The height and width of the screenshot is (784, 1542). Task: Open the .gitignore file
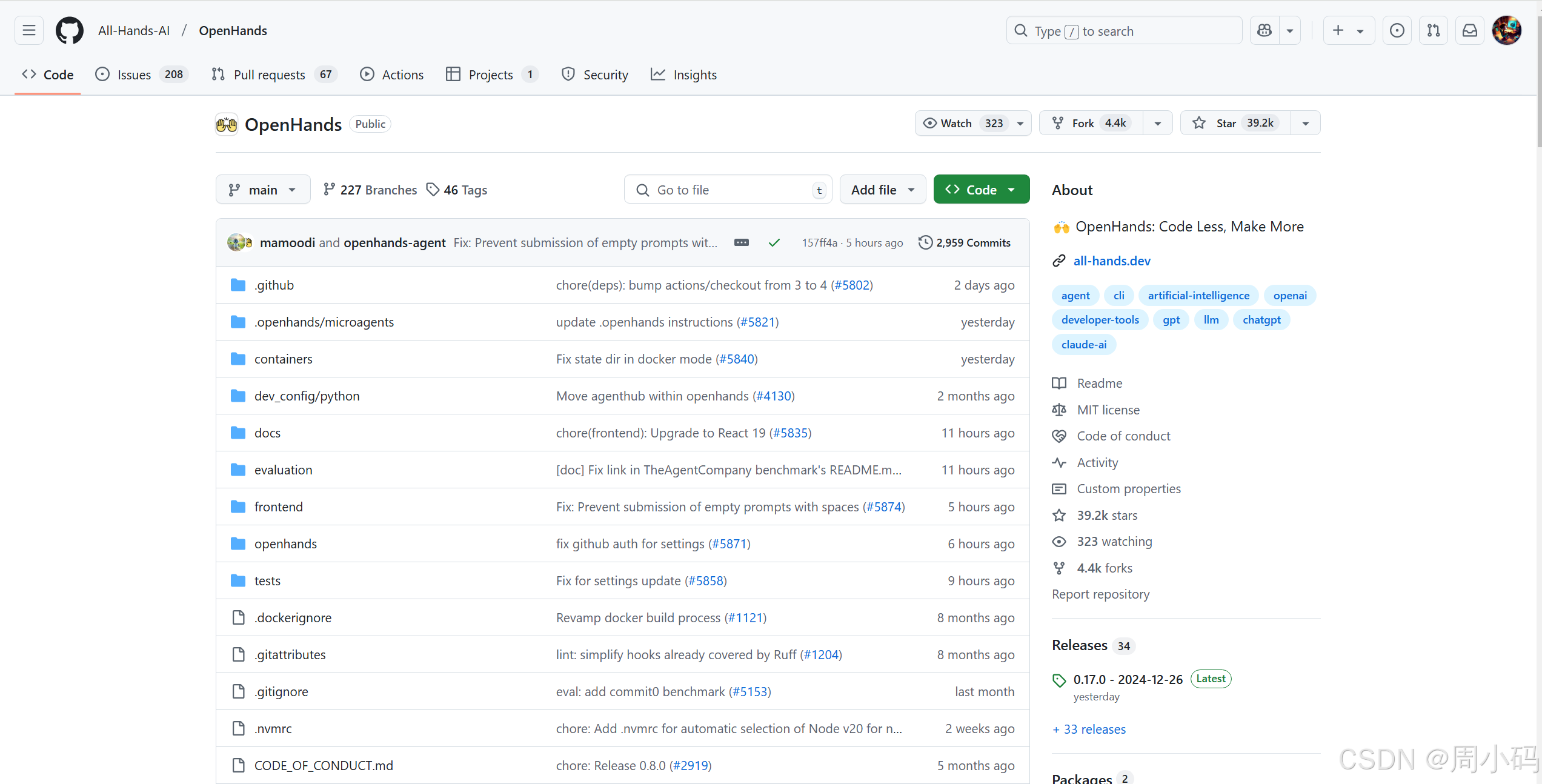pos(281,691)
